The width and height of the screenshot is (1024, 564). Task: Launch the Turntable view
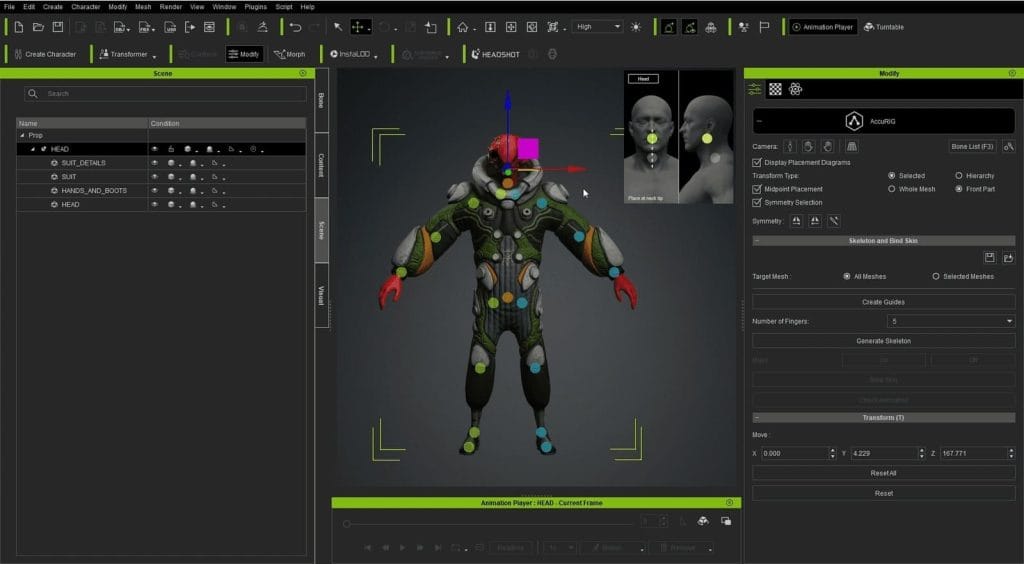point(883,27)
